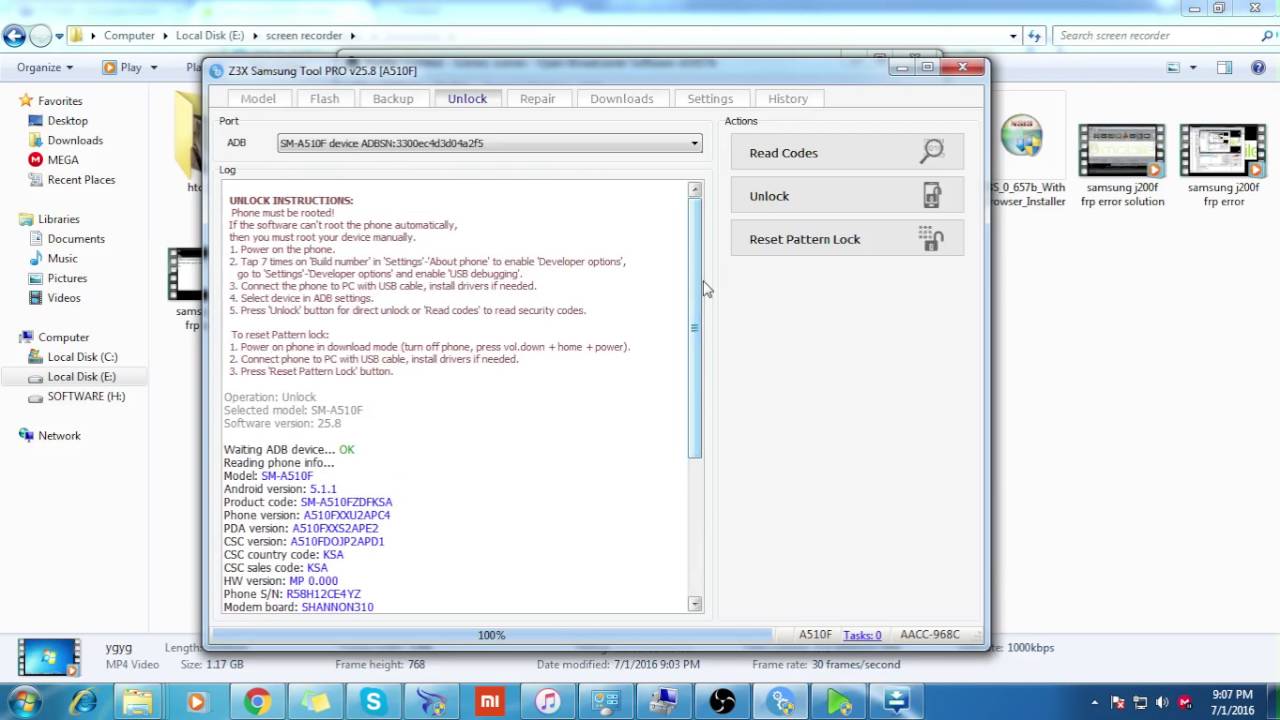Click the log scroll down arrow
This screenshot has height=720, width=1280.
point(695,604)
